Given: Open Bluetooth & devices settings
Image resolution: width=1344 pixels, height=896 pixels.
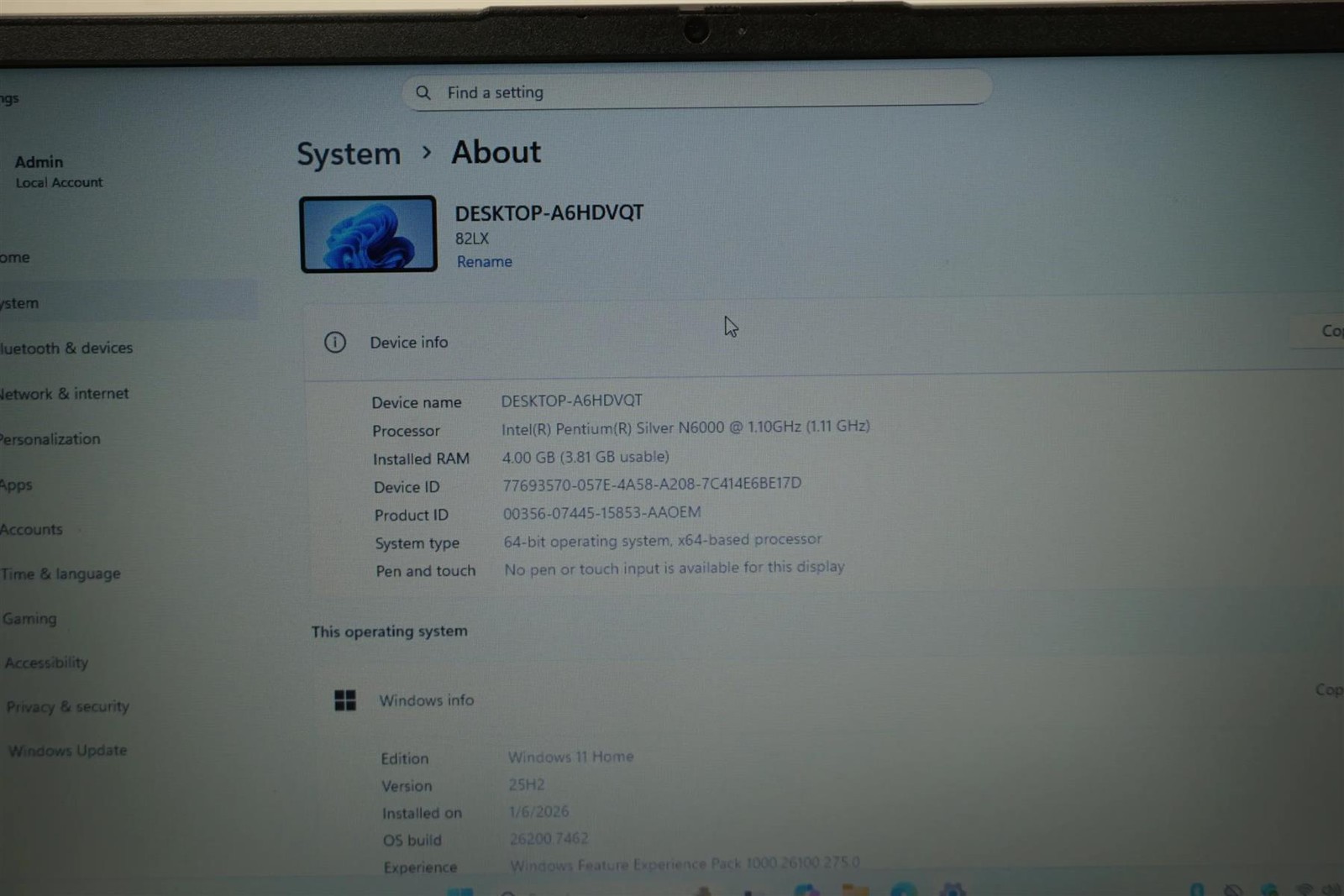Looking at the screenshot, I should (x=67, y=348).
